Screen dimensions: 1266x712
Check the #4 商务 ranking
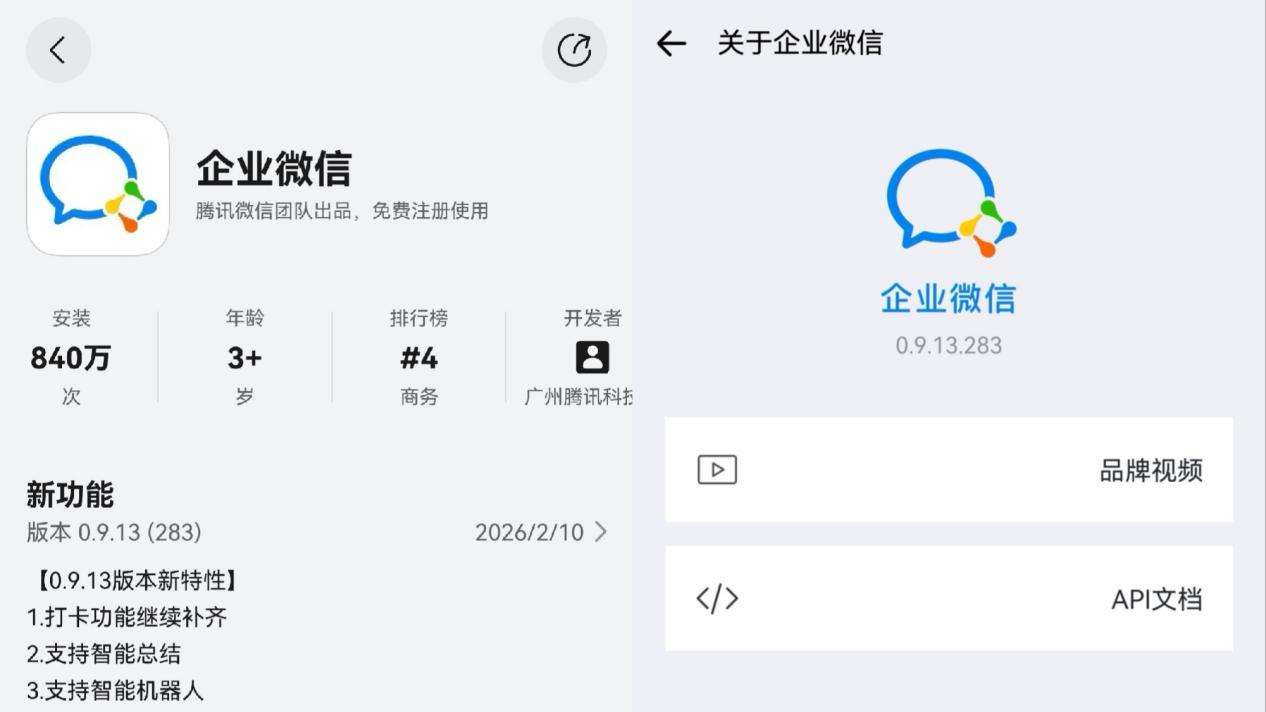click(x=419, y=358)
